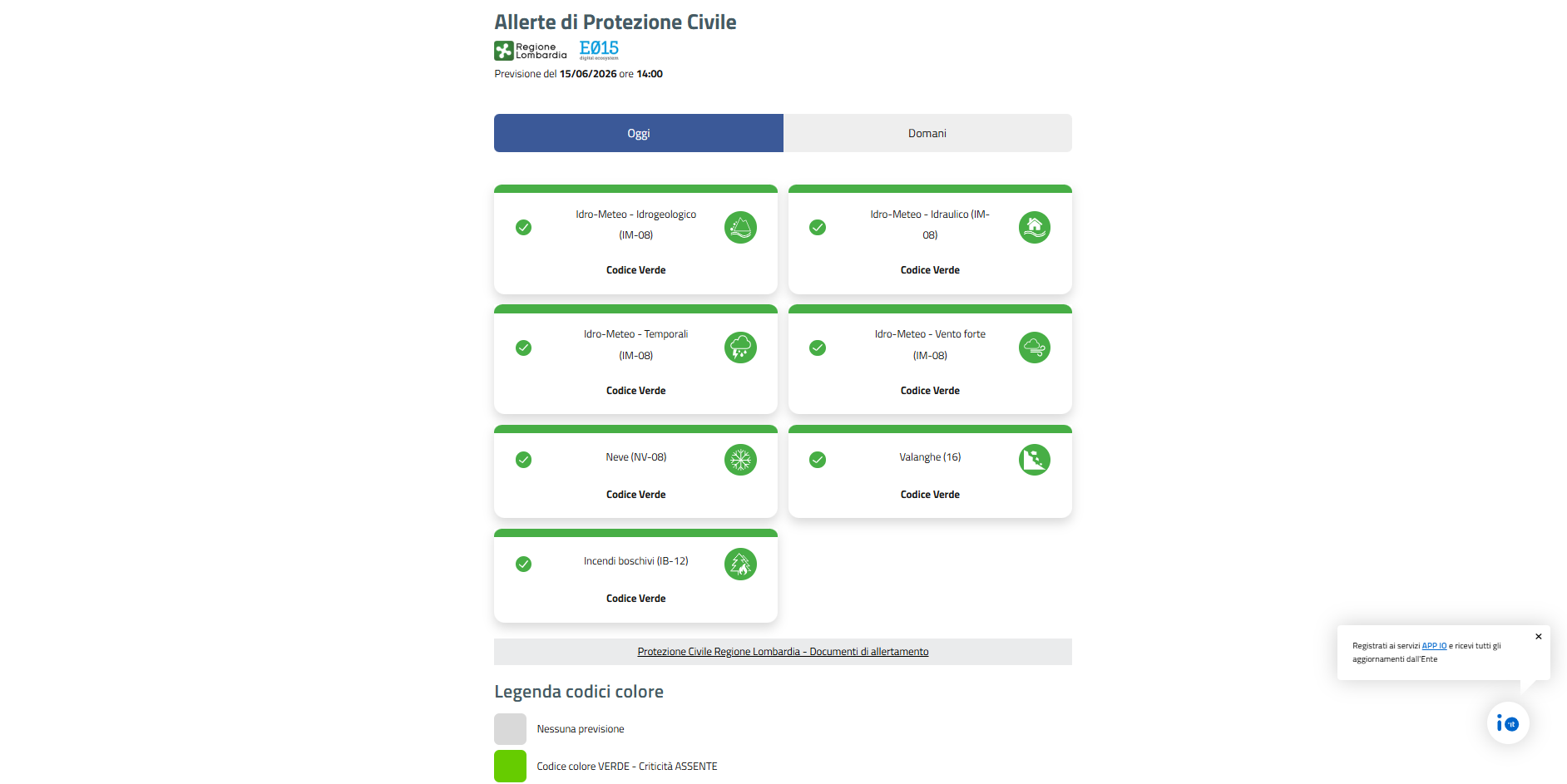Click the Idraulico flooded house icon
1567x784 pixels.
coord(1035,227)
